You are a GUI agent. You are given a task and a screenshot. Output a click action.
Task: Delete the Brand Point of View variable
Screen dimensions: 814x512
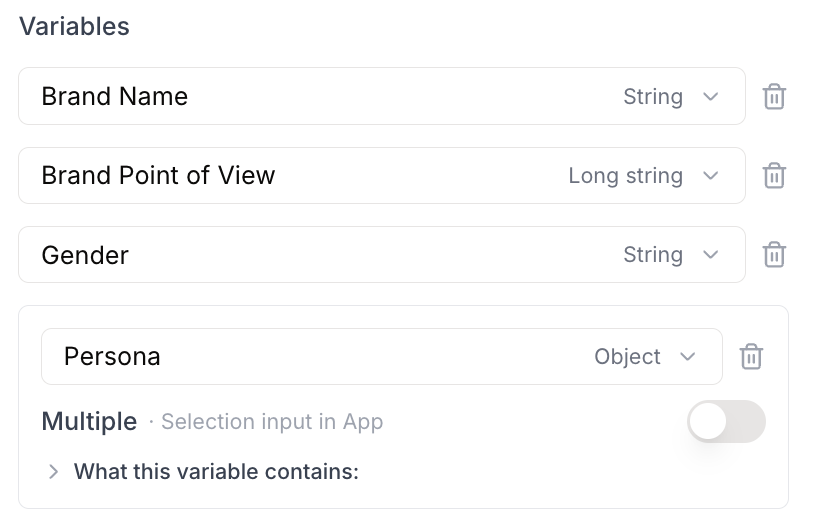click(774, 176)
